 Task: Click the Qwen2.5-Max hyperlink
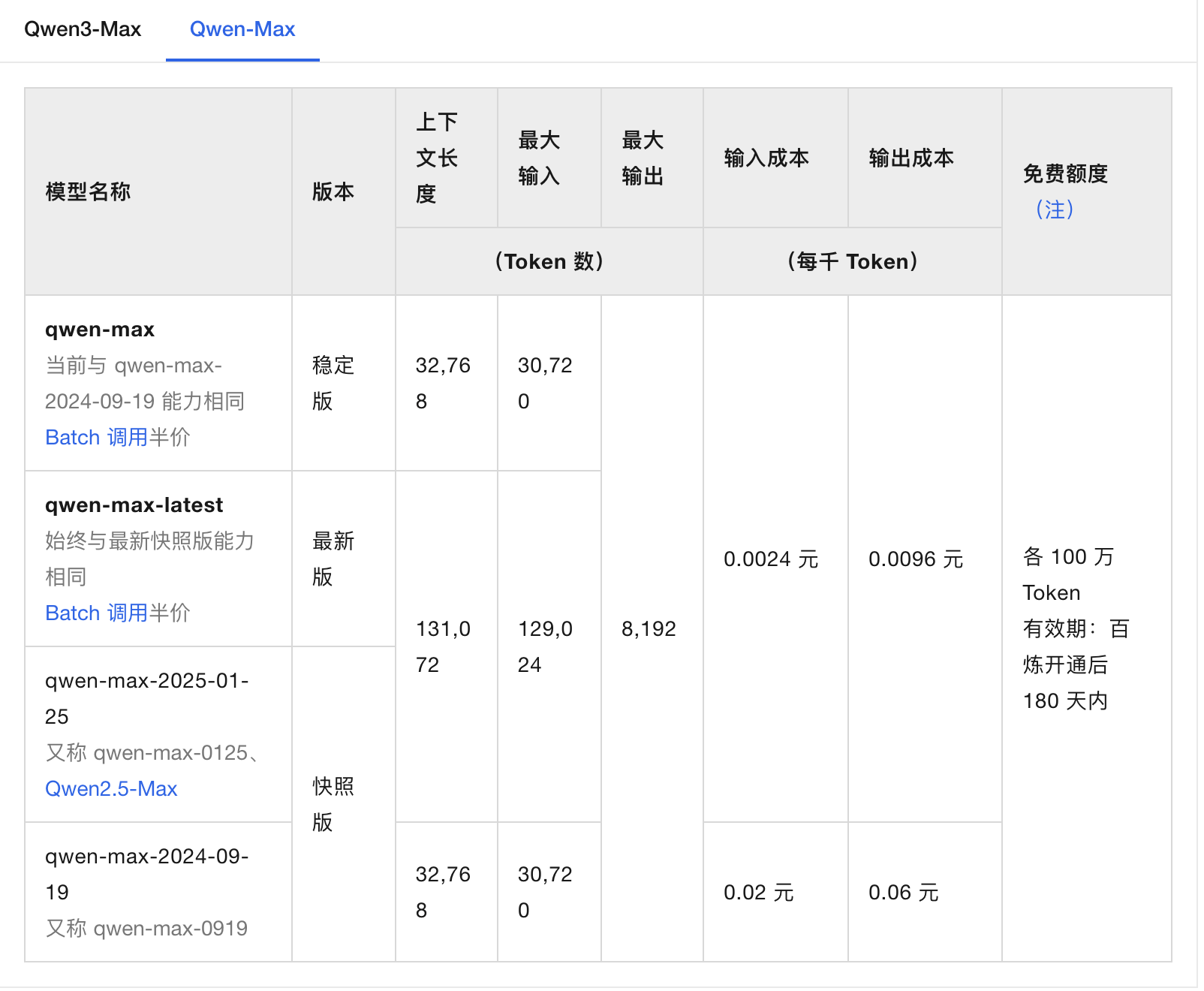coord(111,788)
